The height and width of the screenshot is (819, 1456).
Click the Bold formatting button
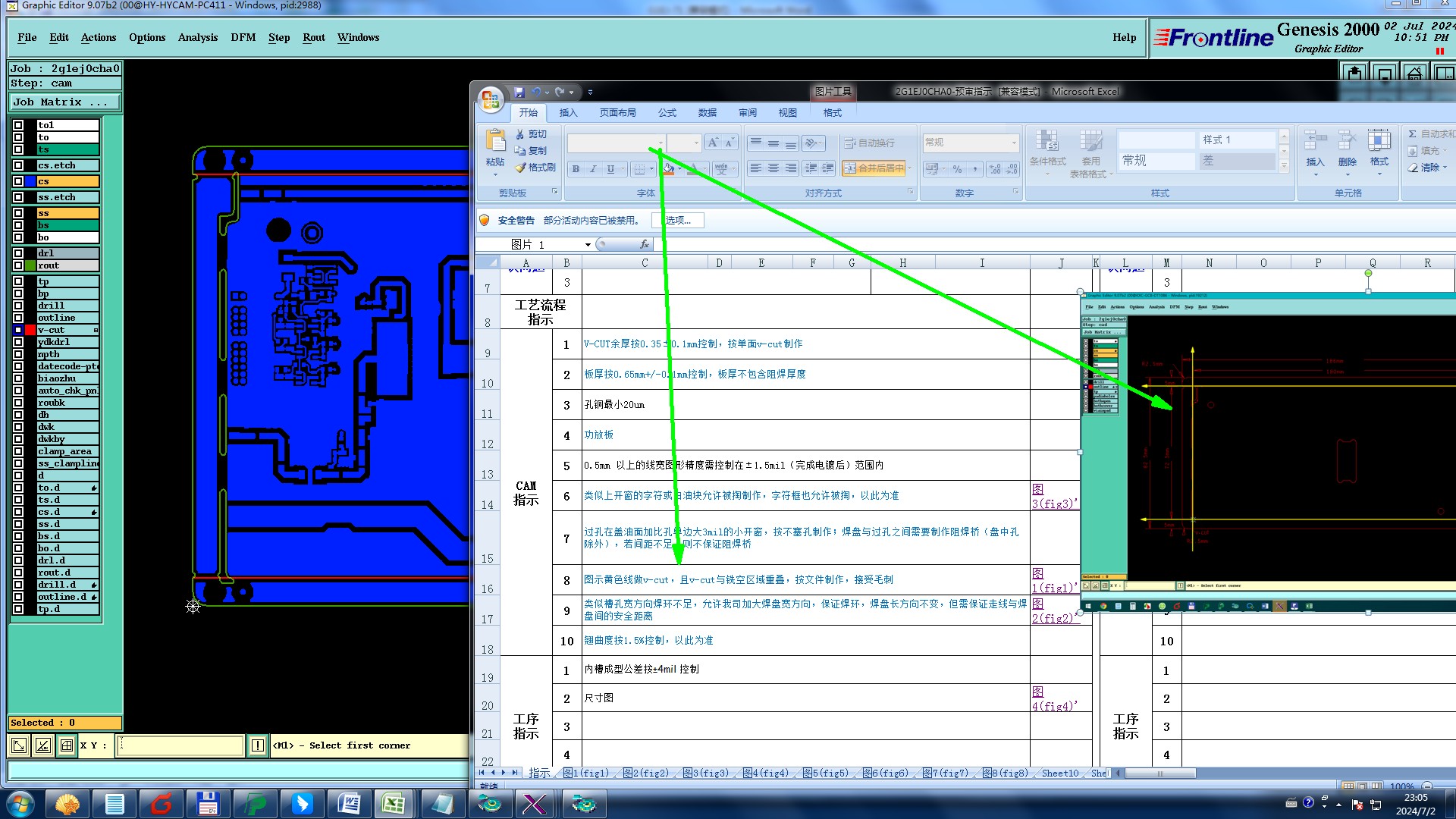click(576, 169)
